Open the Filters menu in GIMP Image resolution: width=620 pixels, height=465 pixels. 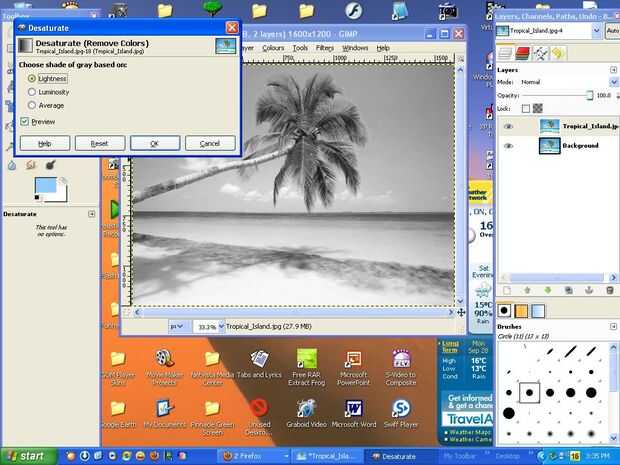(325, 48)
